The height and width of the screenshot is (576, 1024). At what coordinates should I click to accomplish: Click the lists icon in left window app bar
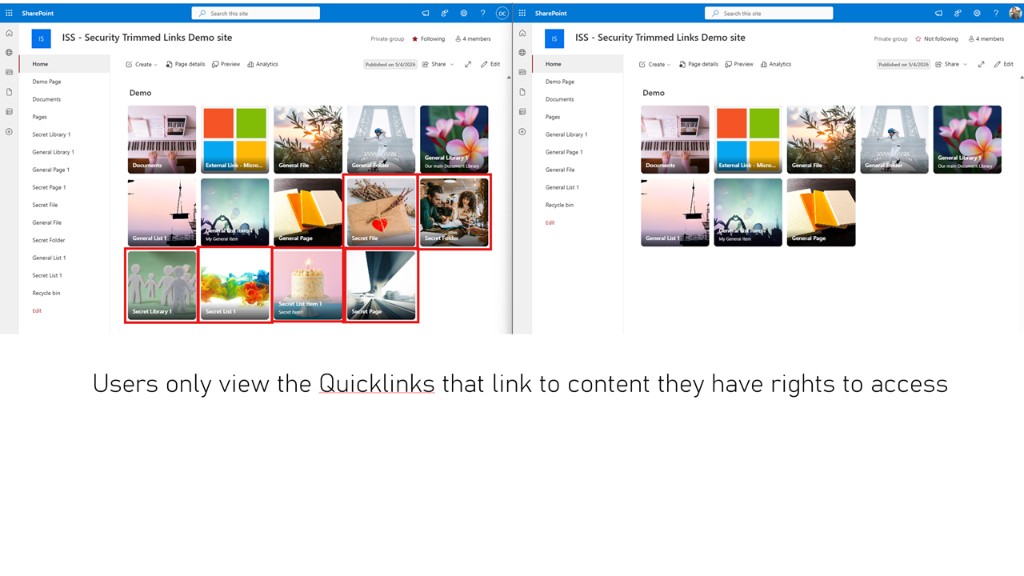pyautogui.click(x=9, y=112)
